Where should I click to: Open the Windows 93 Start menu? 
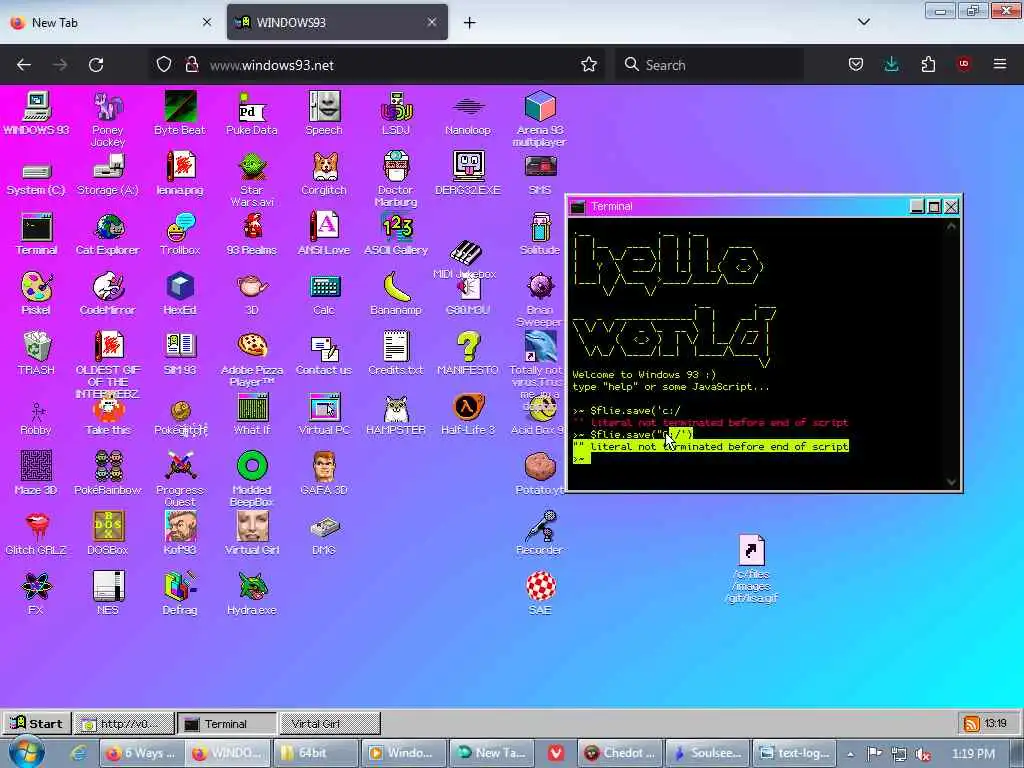pos(37,724)
